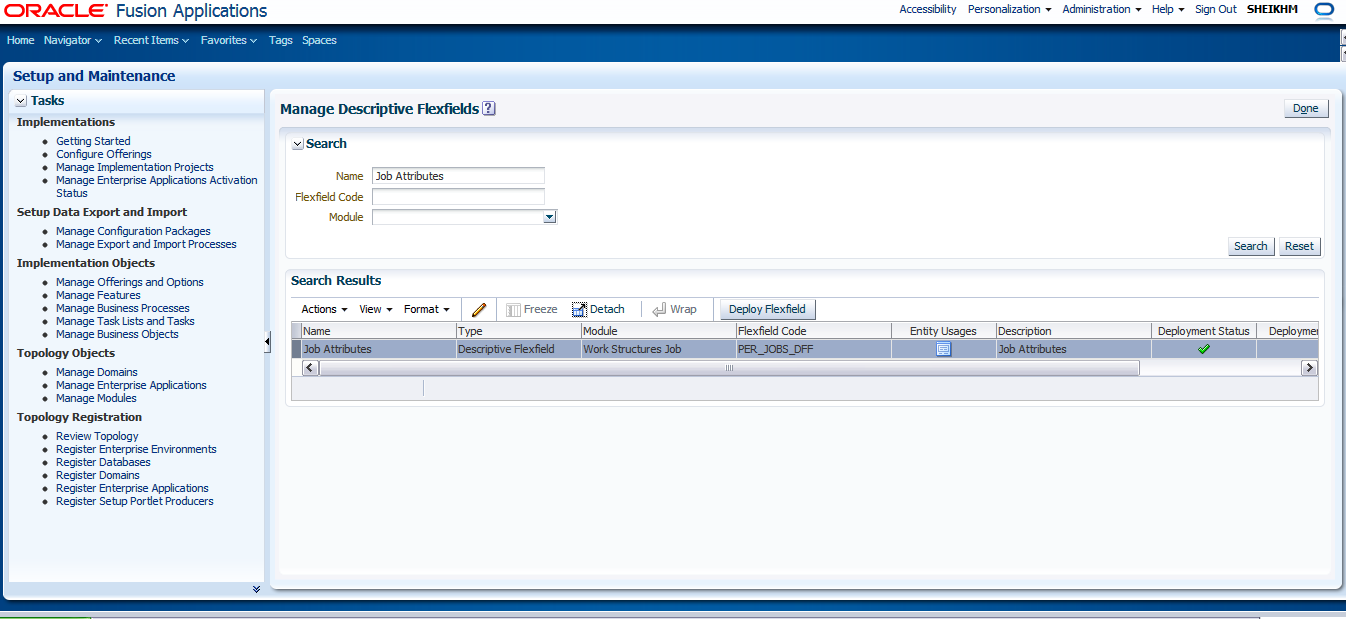Open Manage Features task
The image size is (1346, 619).
(x=98, y=295)
